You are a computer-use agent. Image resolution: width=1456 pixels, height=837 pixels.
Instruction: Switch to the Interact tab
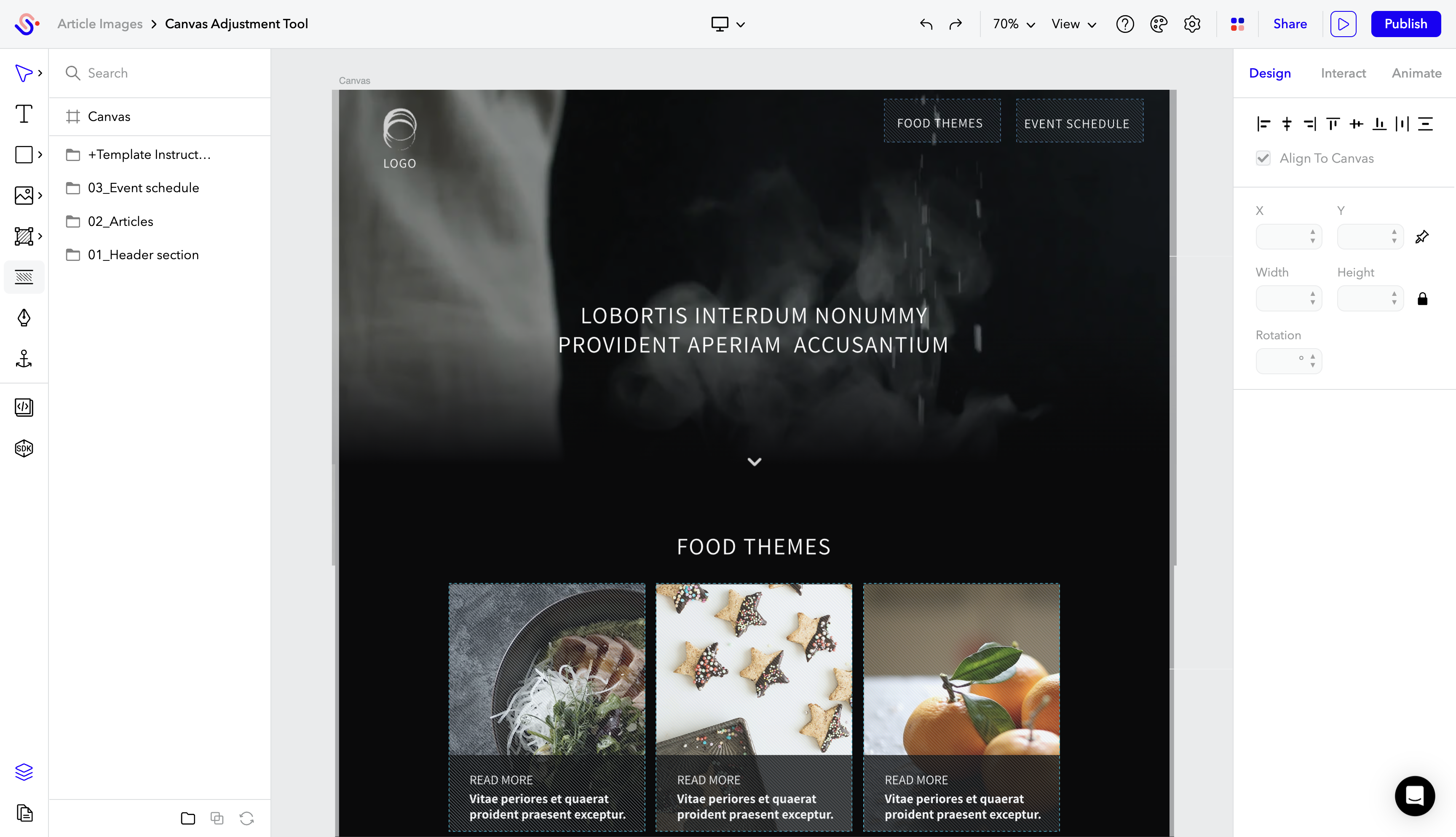tap(1343, 73)
